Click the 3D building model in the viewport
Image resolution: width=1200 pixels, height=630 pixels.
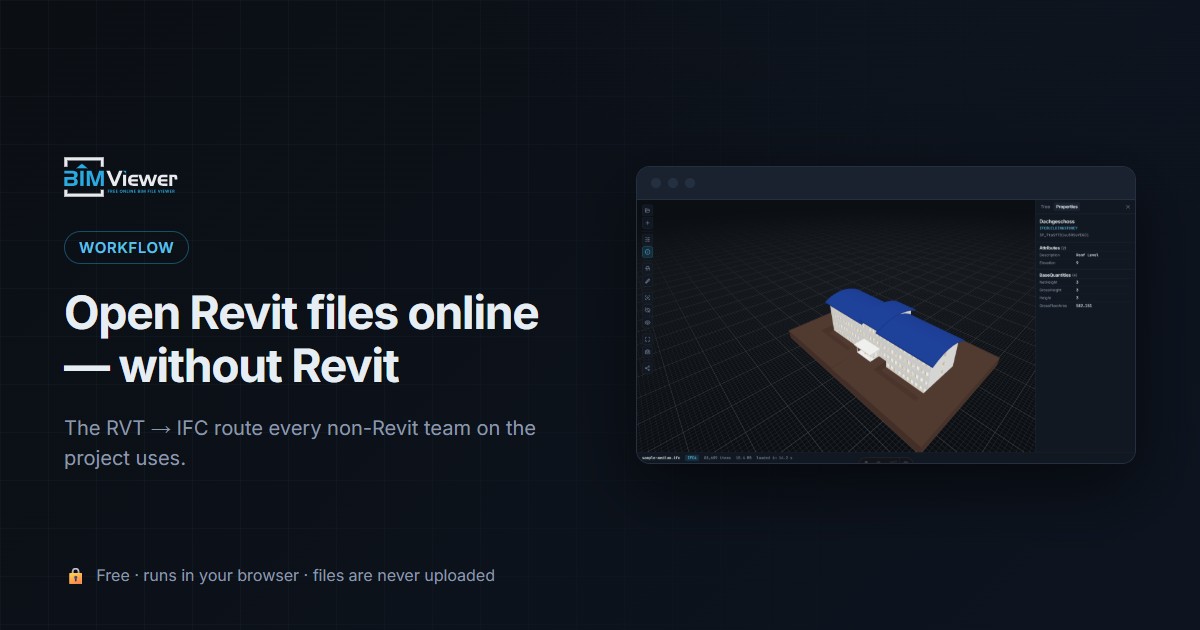(893, 340)
